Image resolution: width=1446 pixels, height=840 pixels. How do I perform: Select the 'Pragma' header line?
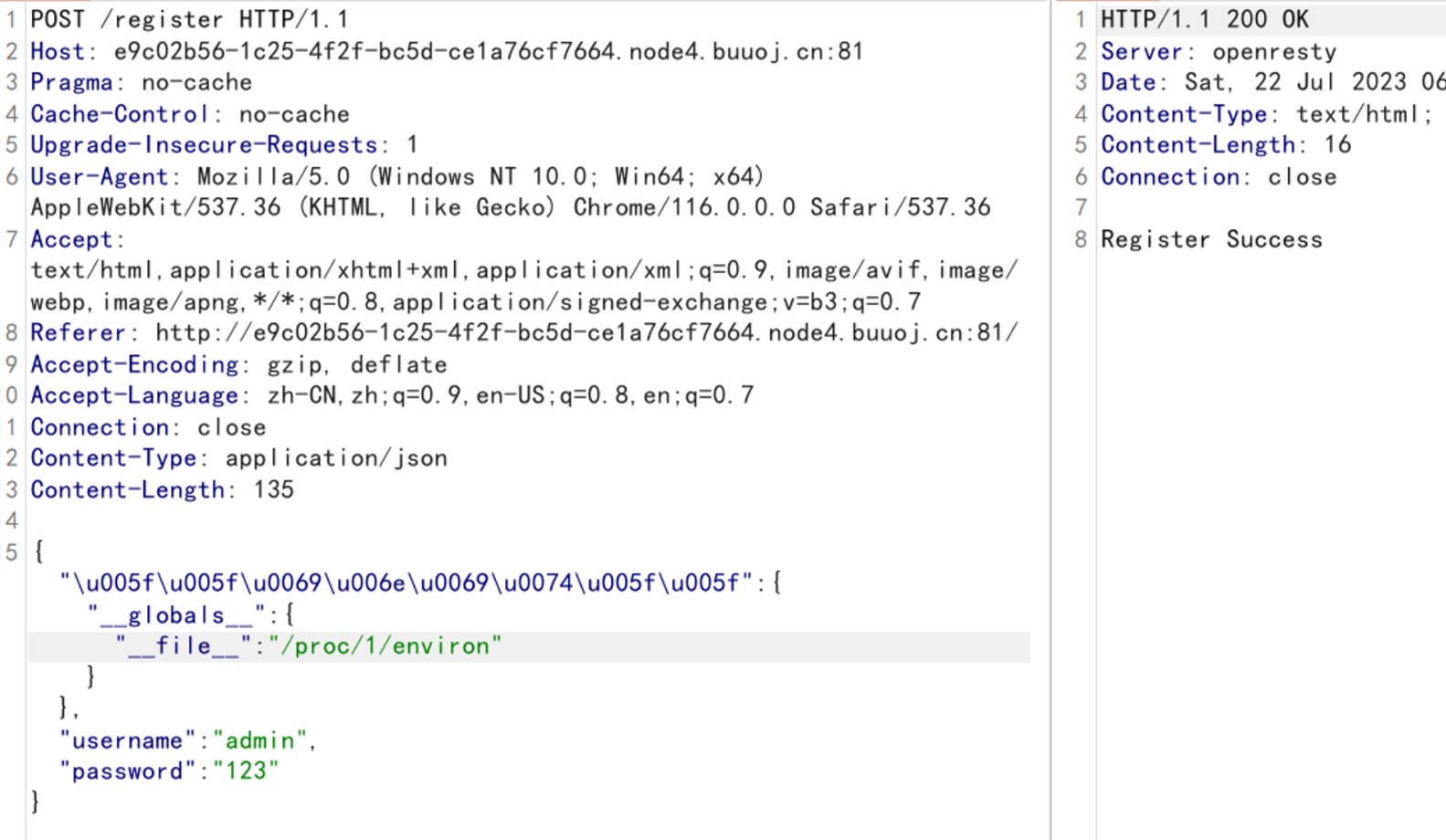click(142, 82)
